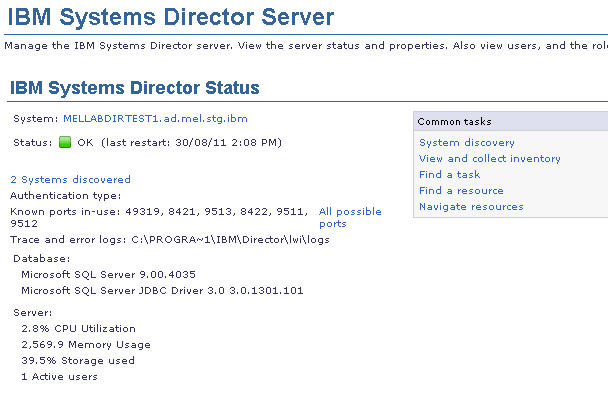Launch System discovery from Common tasks

[467, 143]
